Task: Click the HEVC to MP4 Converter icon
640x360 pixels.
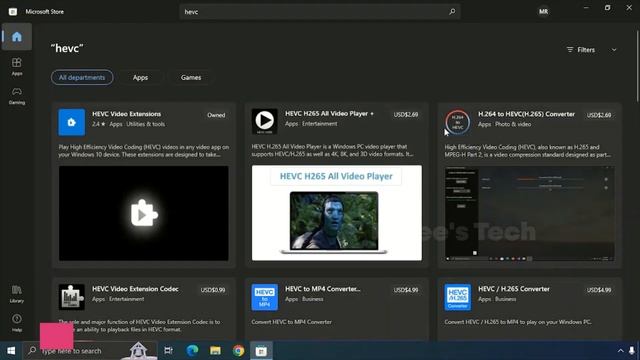Action: click(264, 297)
